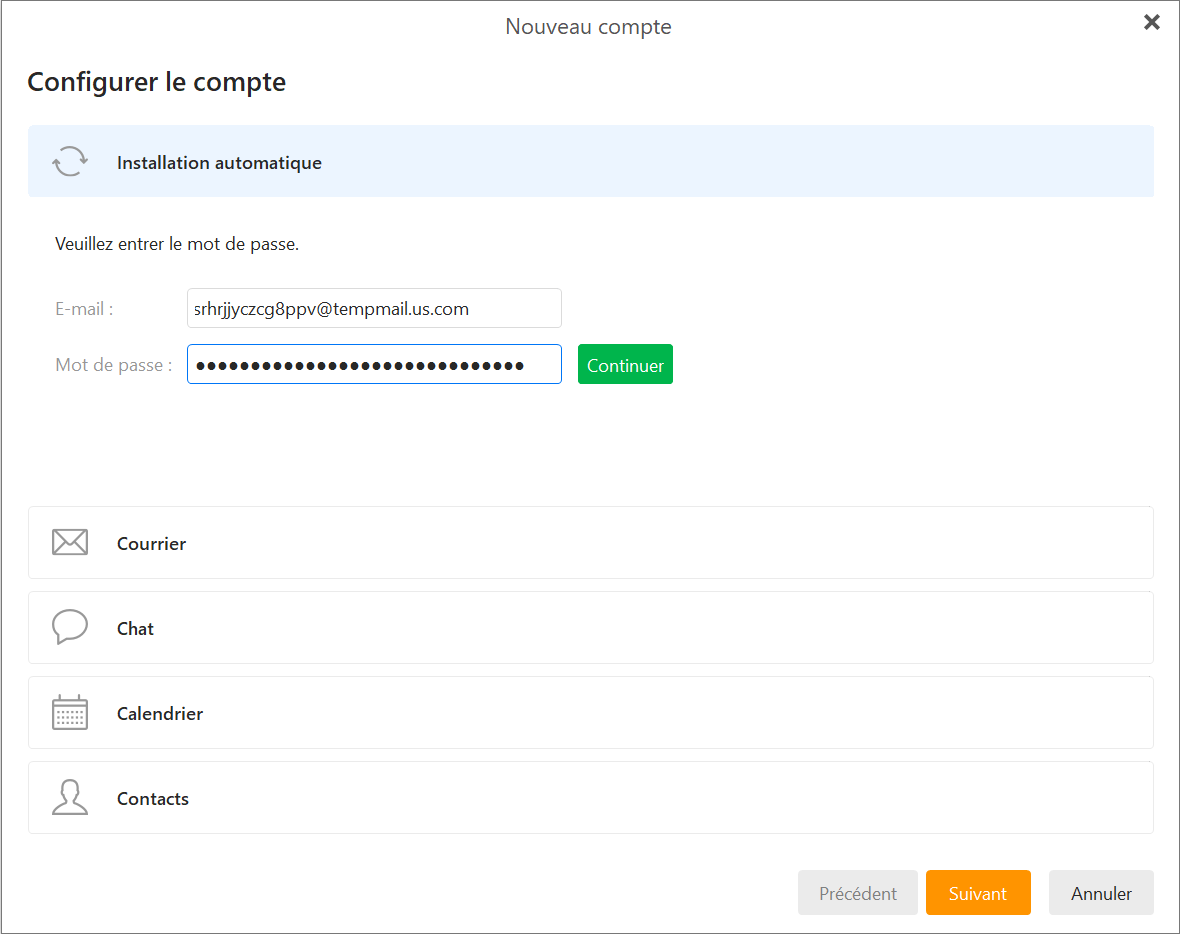1180x934 pixels.
Task: Click the "E-mail :" field label
Action: [x=84, y=309]
